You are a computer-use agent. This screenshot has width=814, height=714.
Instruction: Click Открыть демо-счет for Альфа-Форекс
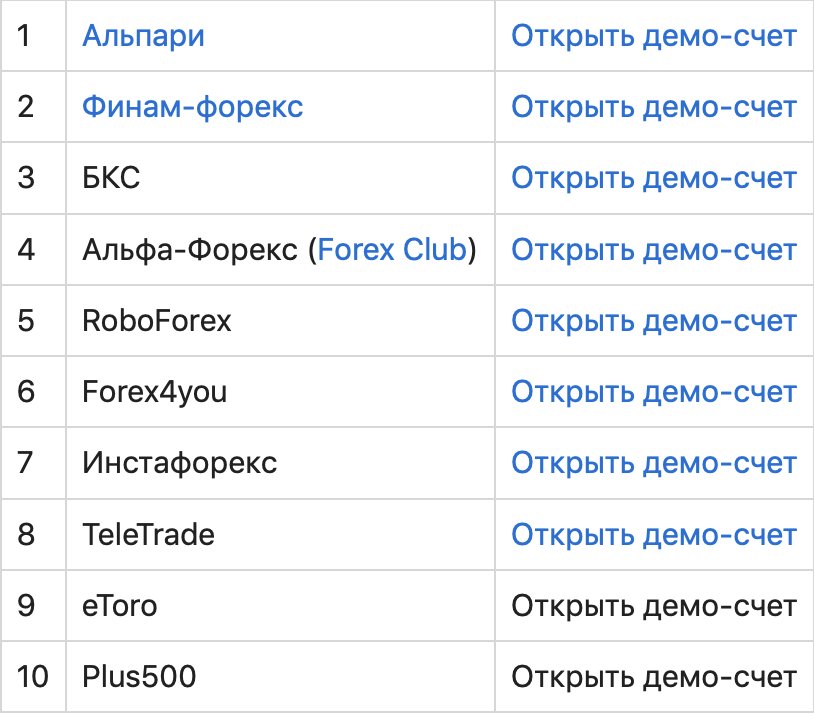[654, 249]
